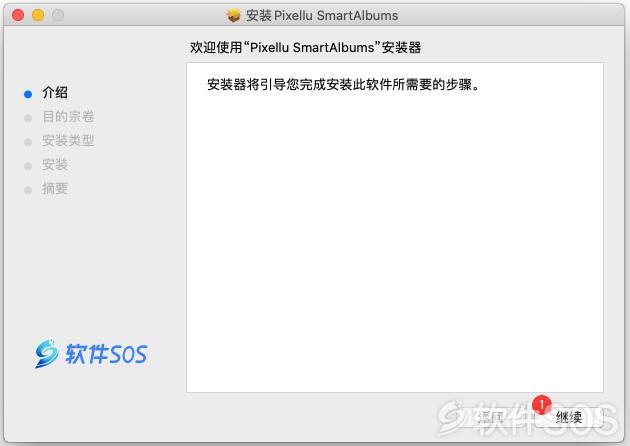This screenshot has height=446, width=630.
Task: Select the blue bullet beside 介绍
Action: (28, 94)
